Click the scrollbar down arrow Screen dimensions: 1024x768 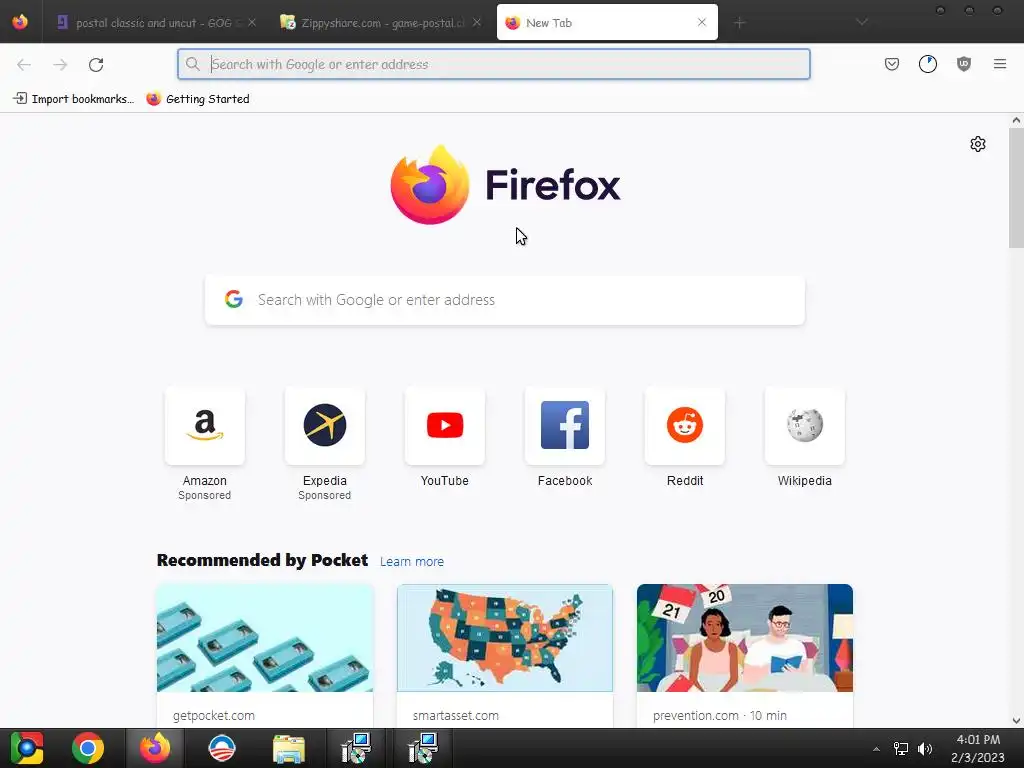coord(1016,721)
